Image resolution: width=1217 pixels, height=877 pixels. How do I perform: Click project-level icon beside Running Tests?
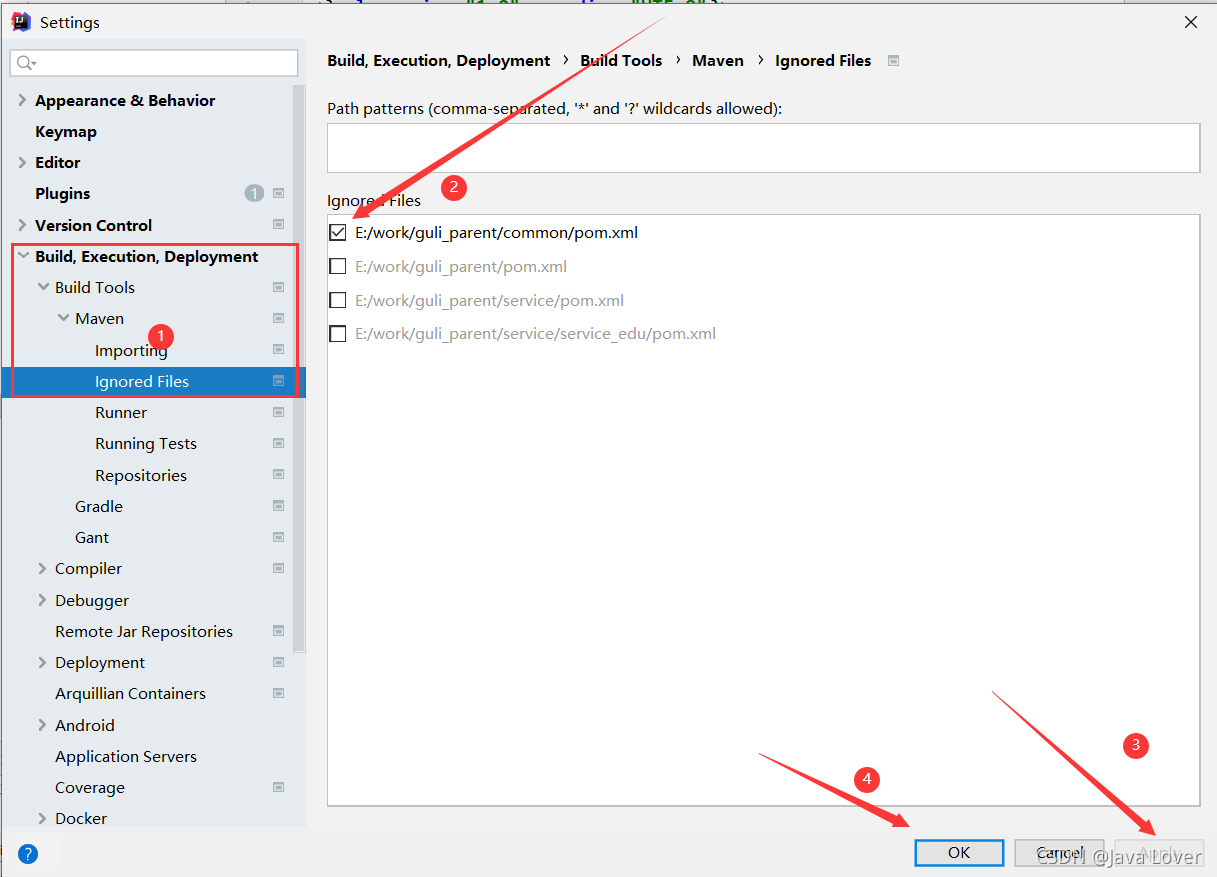pos(279,443)
